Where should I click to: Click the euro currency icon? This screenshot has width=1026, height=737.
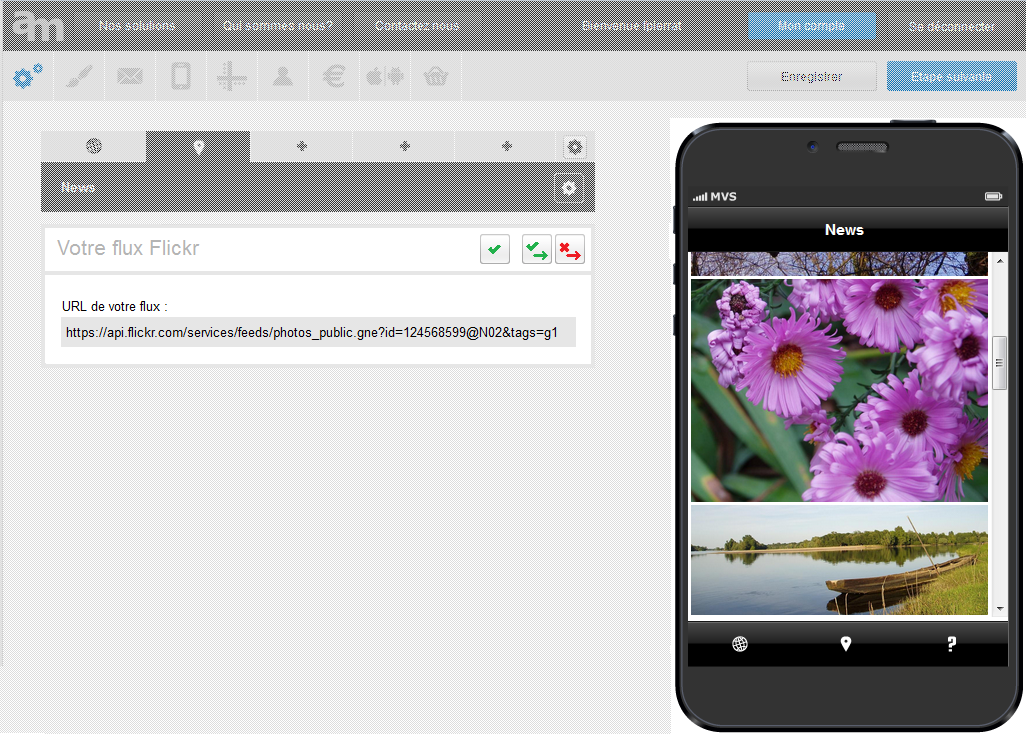point(335,77)
